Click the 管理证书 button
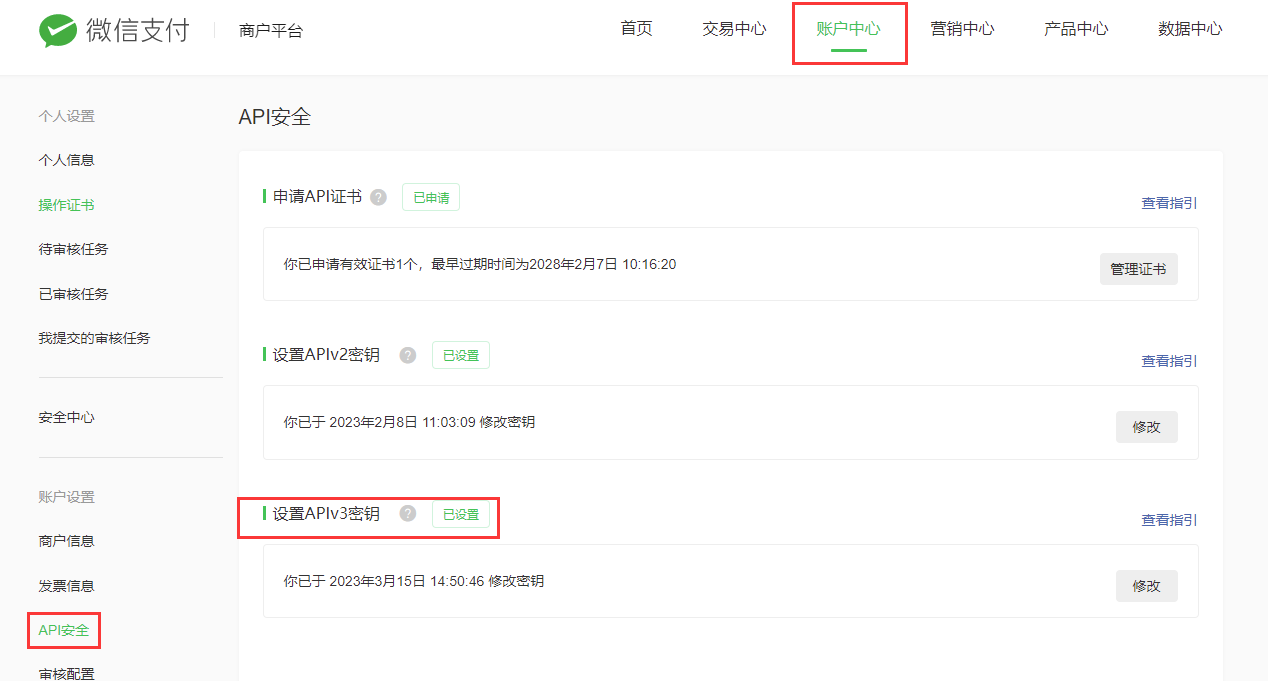This screenshot has width=1268, height=681. 1138,269
